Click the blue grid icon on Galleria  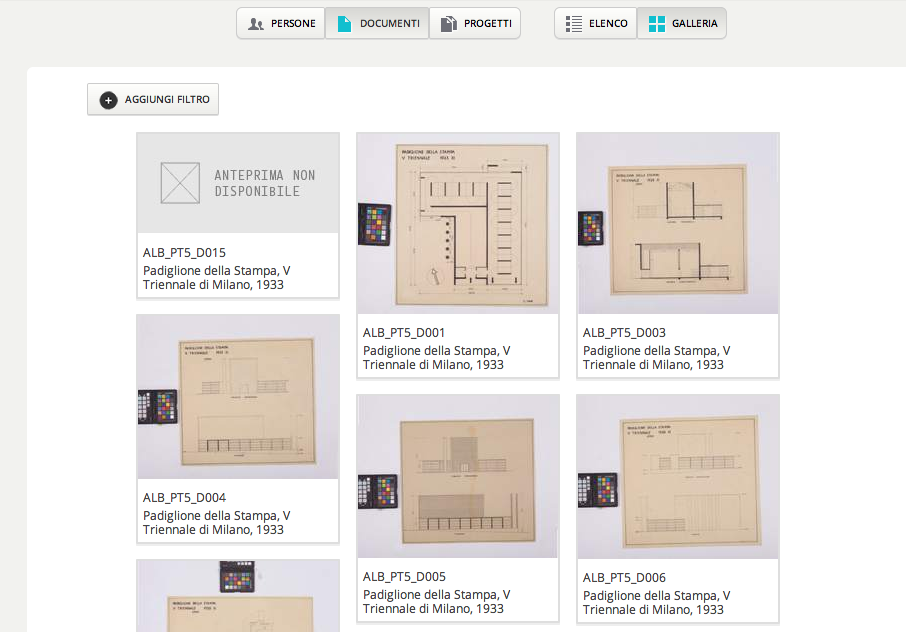coord(656,24)
